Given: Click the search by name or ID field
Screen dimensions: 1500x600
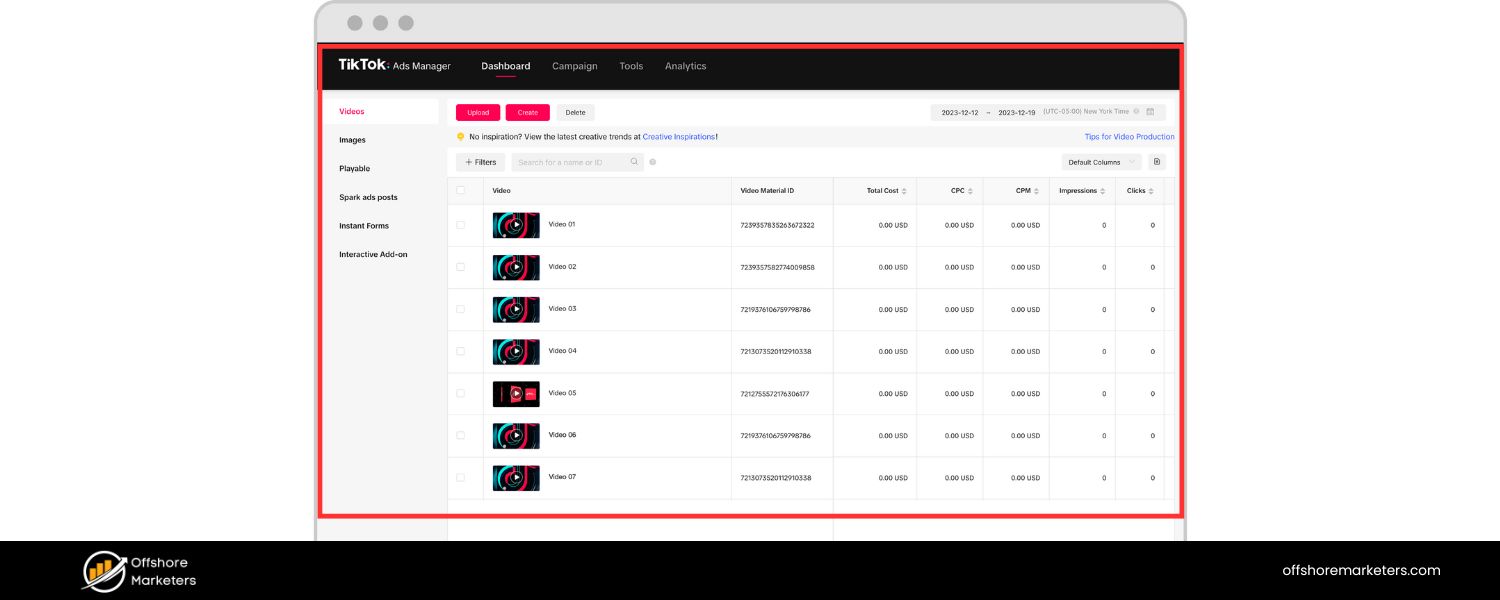Looking at the screenshot, I should [x=572, y=162].
